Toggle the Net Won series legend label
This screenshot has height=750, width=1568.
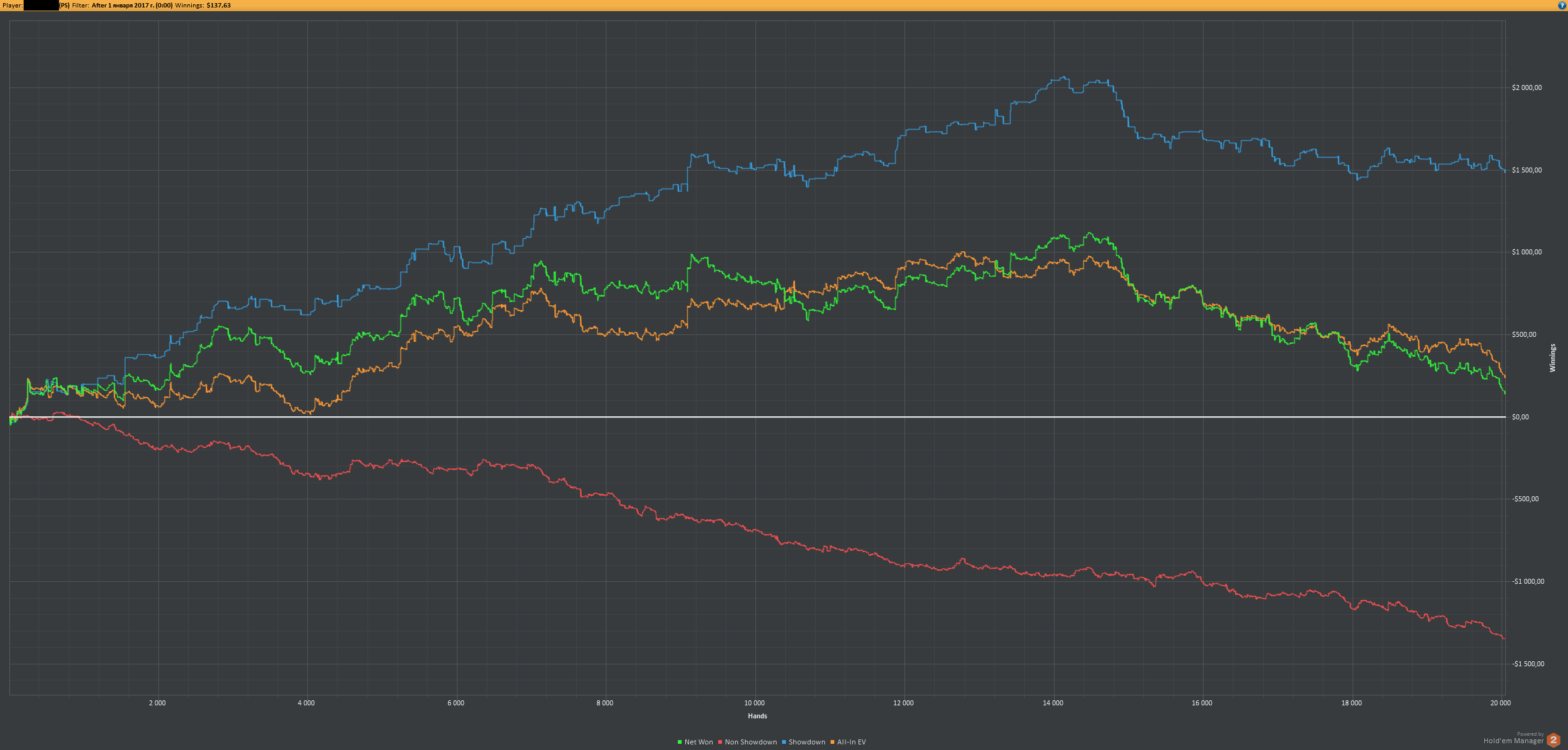(698, 742)
